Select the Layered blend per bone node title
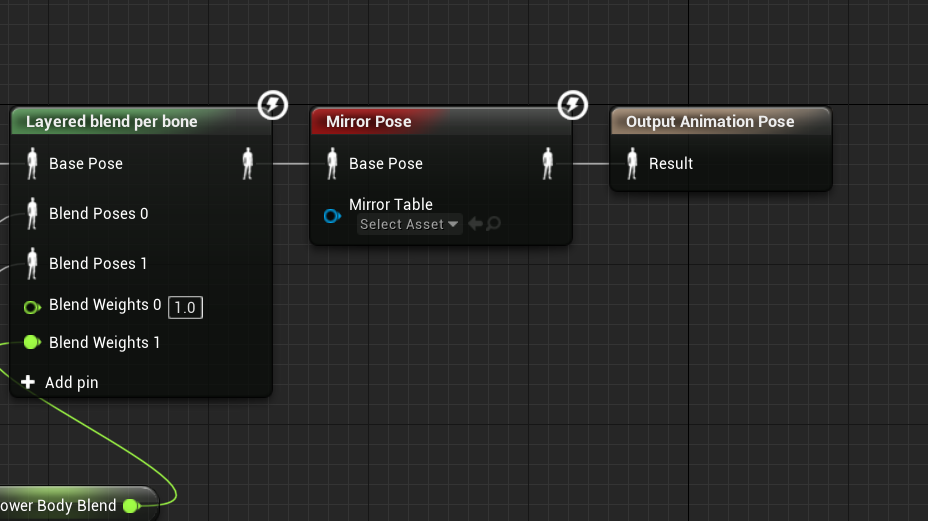Viewport: 928px width, 521px height. point(112,121)
